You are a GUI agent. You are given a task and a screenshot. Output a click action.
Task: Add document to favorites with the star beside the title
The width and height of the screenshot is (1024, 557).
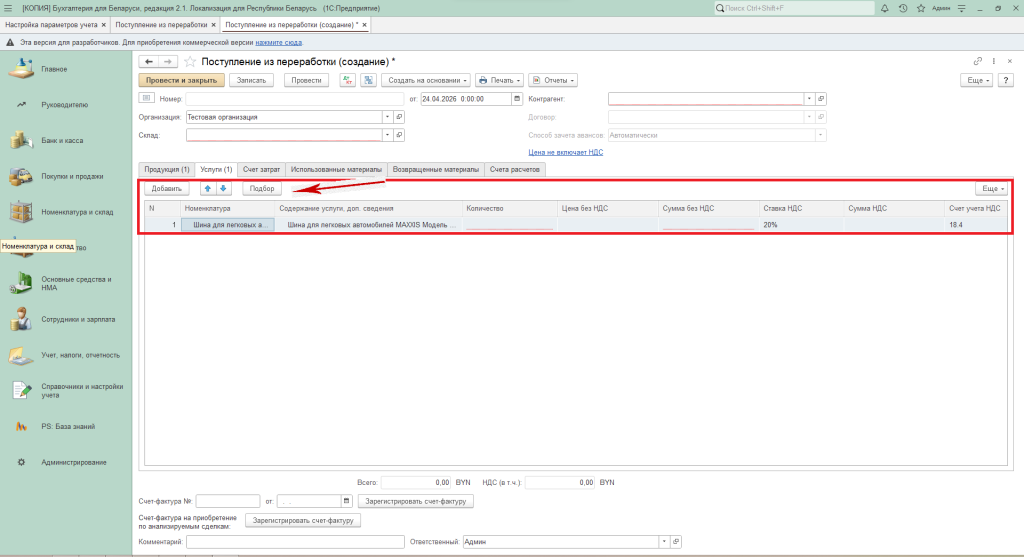(x=190, y=62)
